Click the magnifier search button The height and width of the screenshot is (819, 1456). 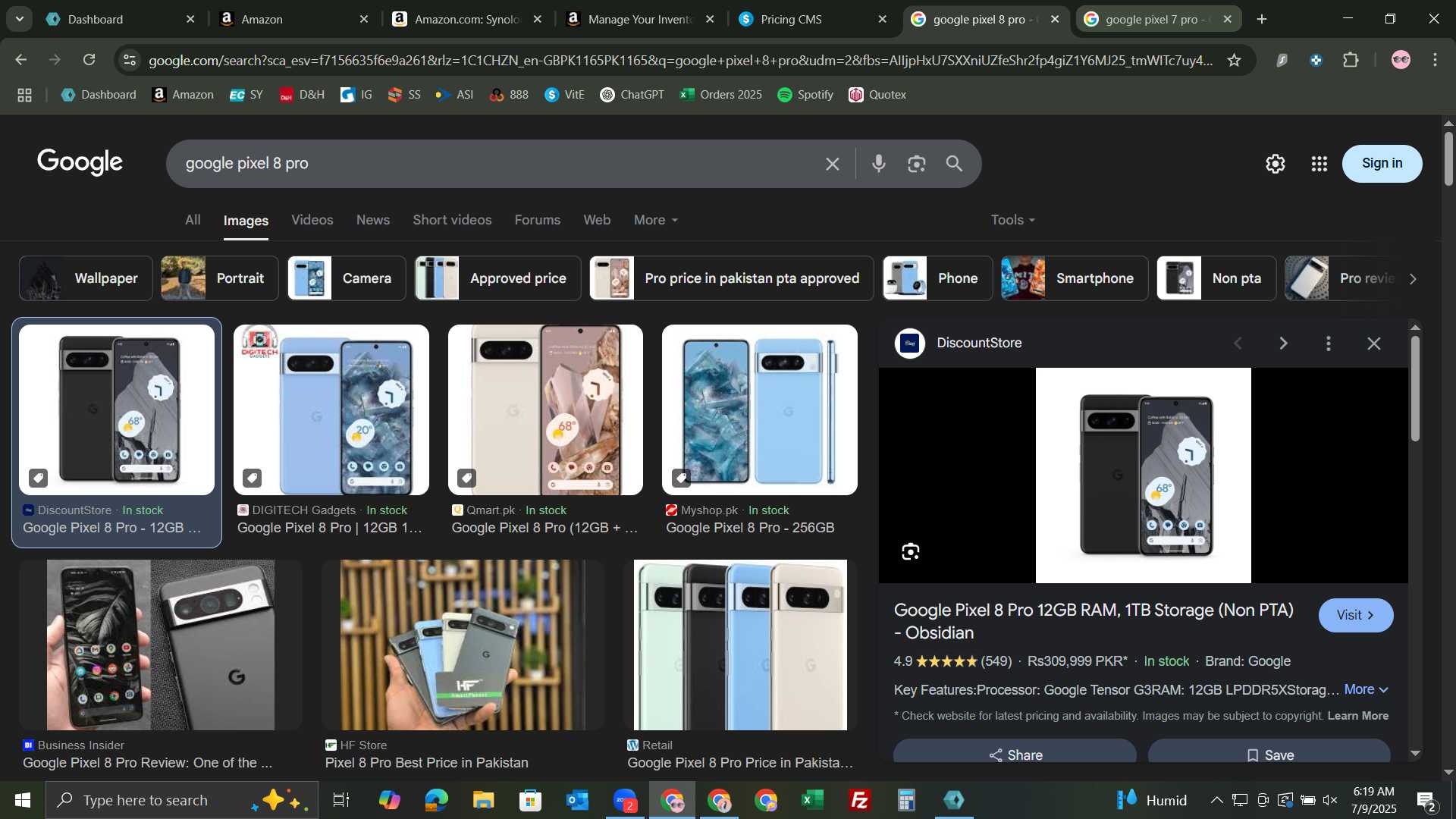click(x=954, y=163)
